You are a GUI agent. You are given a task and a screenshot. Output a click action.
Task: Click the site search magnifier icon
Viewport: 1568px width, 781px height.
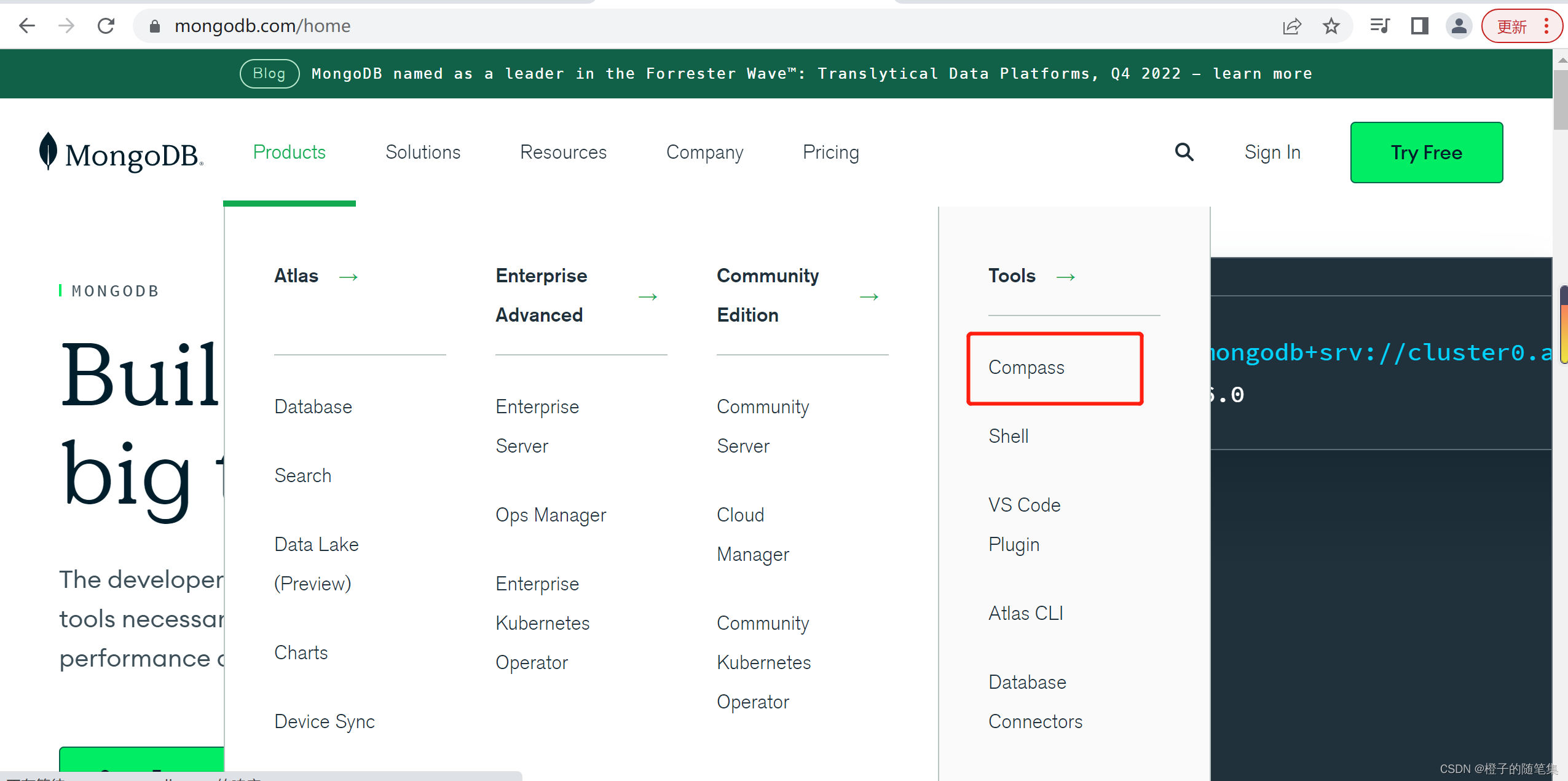1184,152
